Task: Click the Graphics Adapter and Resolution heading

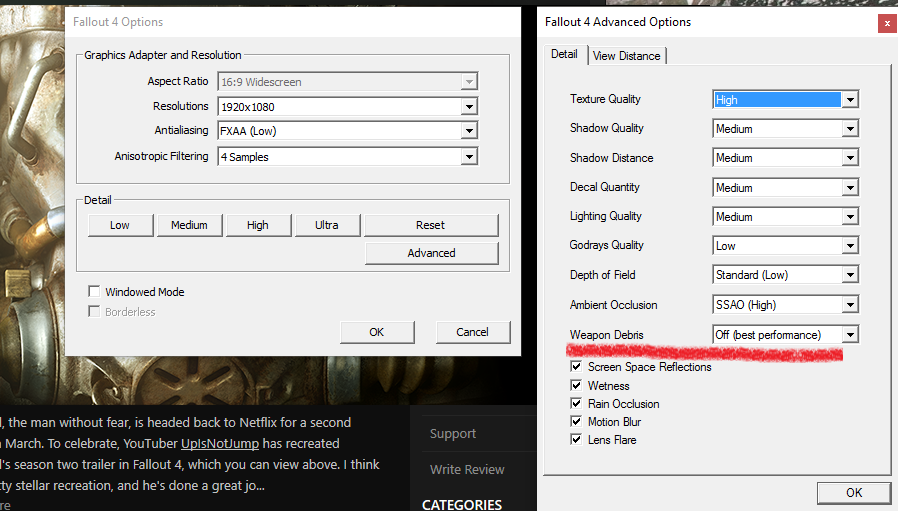Action: coord(163,55)
